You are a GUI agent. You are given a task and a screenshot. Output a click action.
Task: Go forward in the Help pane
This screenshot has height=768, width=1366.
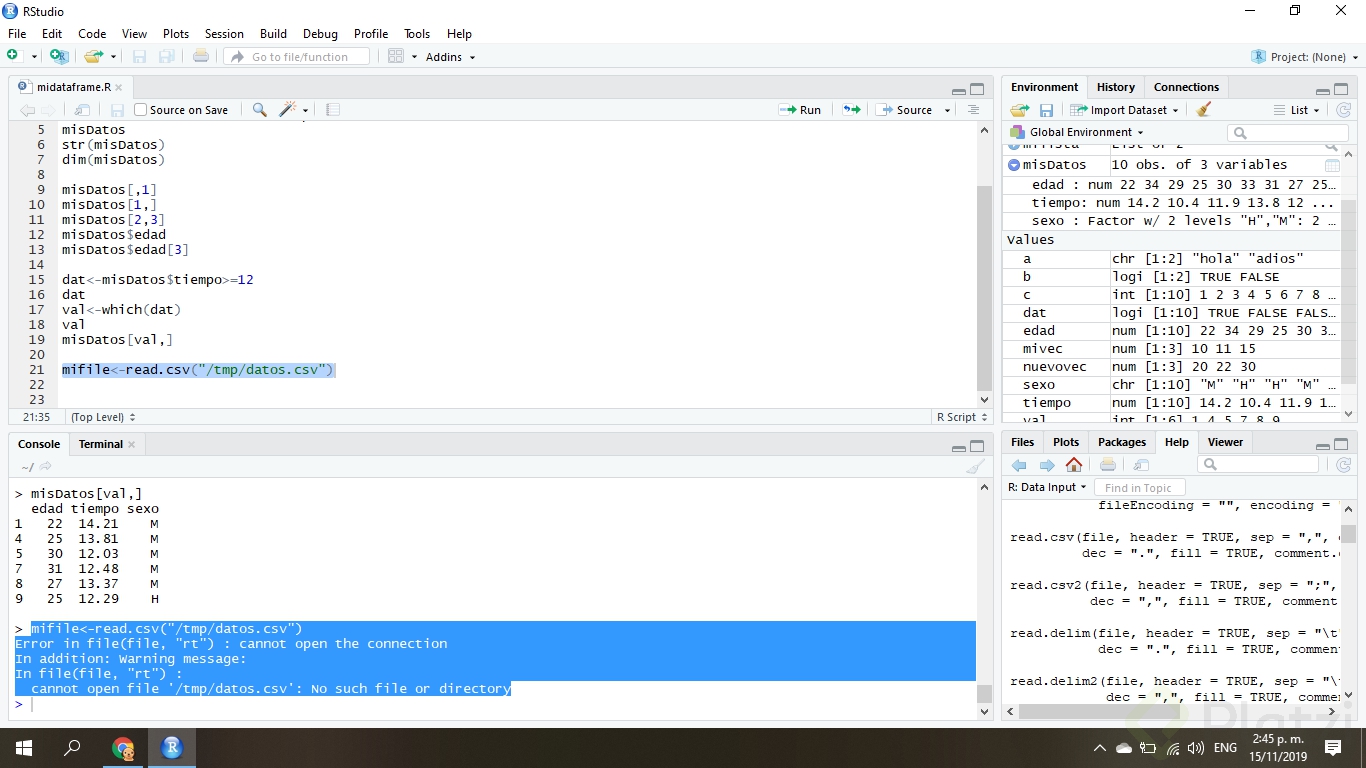(1046, 465)
